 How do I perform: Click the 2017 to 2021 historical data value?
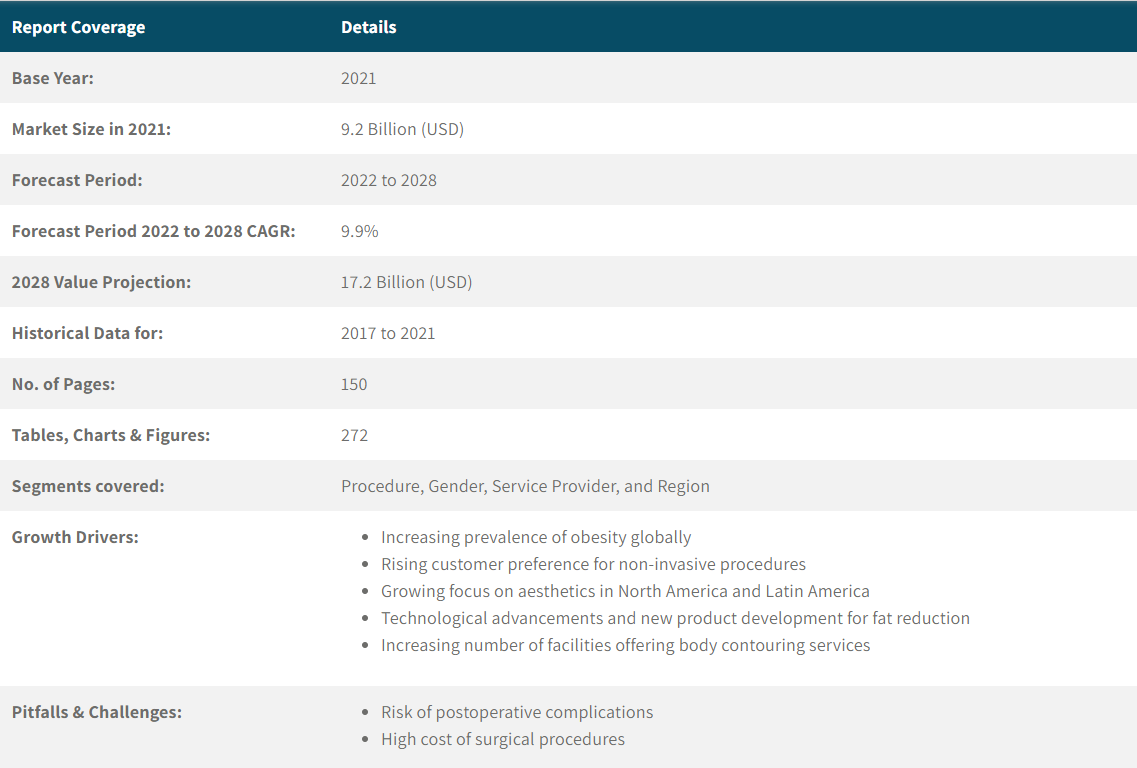tap(388, 333)
